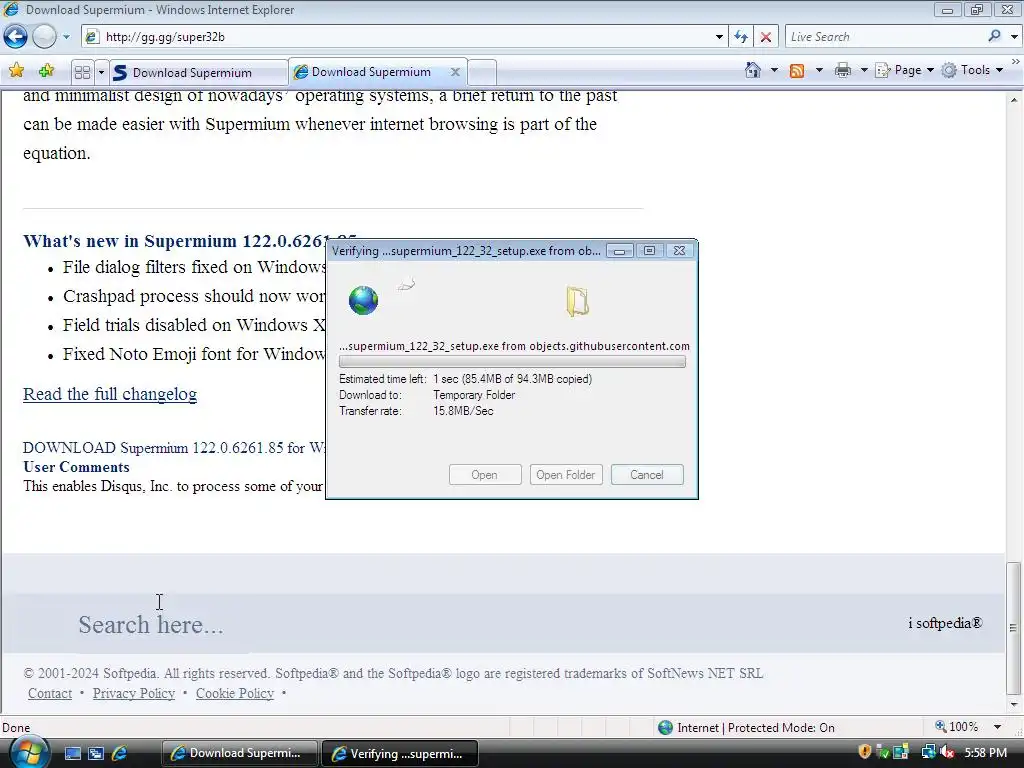Click the security shield tray icon
Image resolution: width=1024 pixels, height=768 pixels.
865,752
